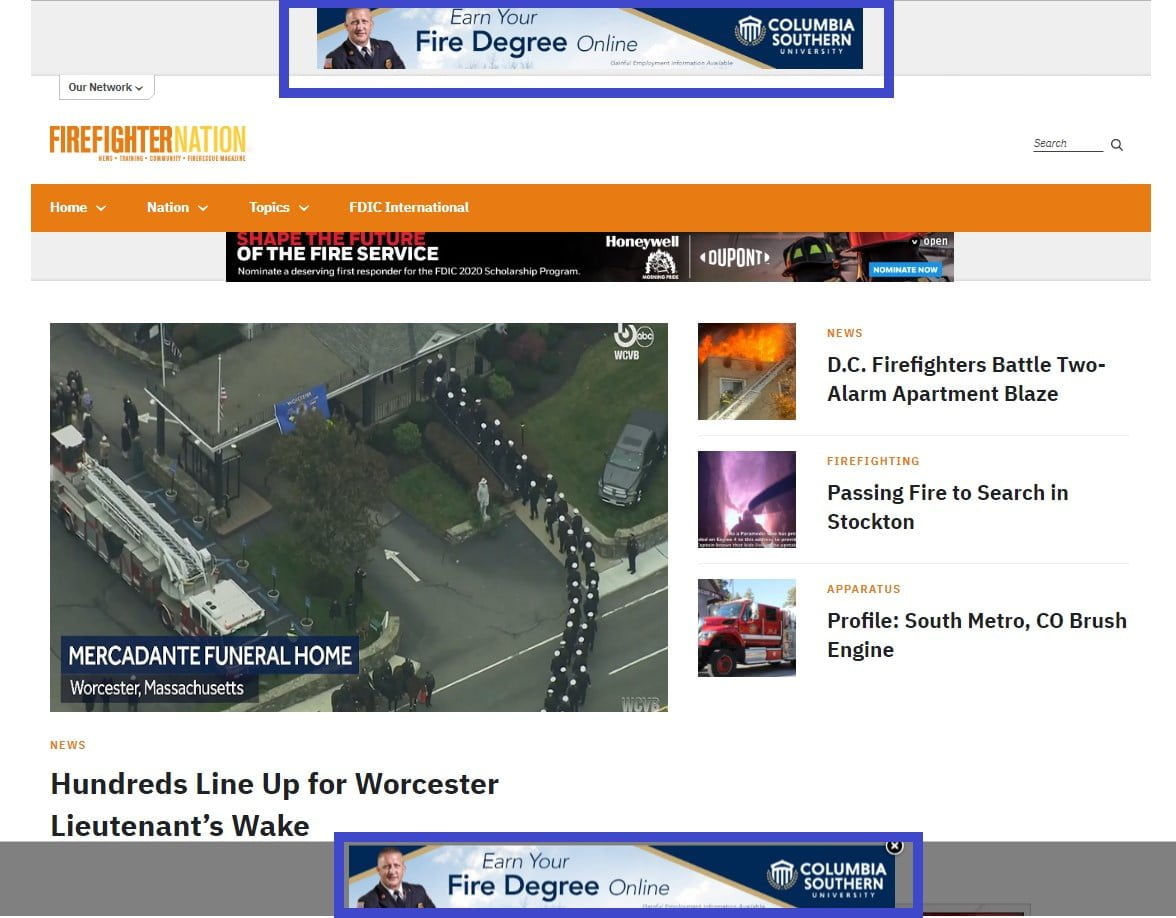Click Nominate Now button in banner
The image size is (1176, 918).
905,269
